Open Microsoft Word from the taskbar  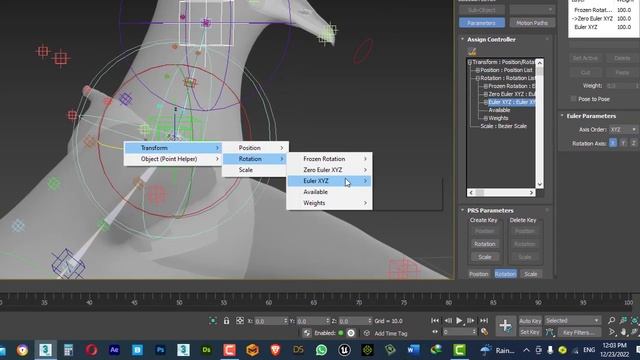413,350
